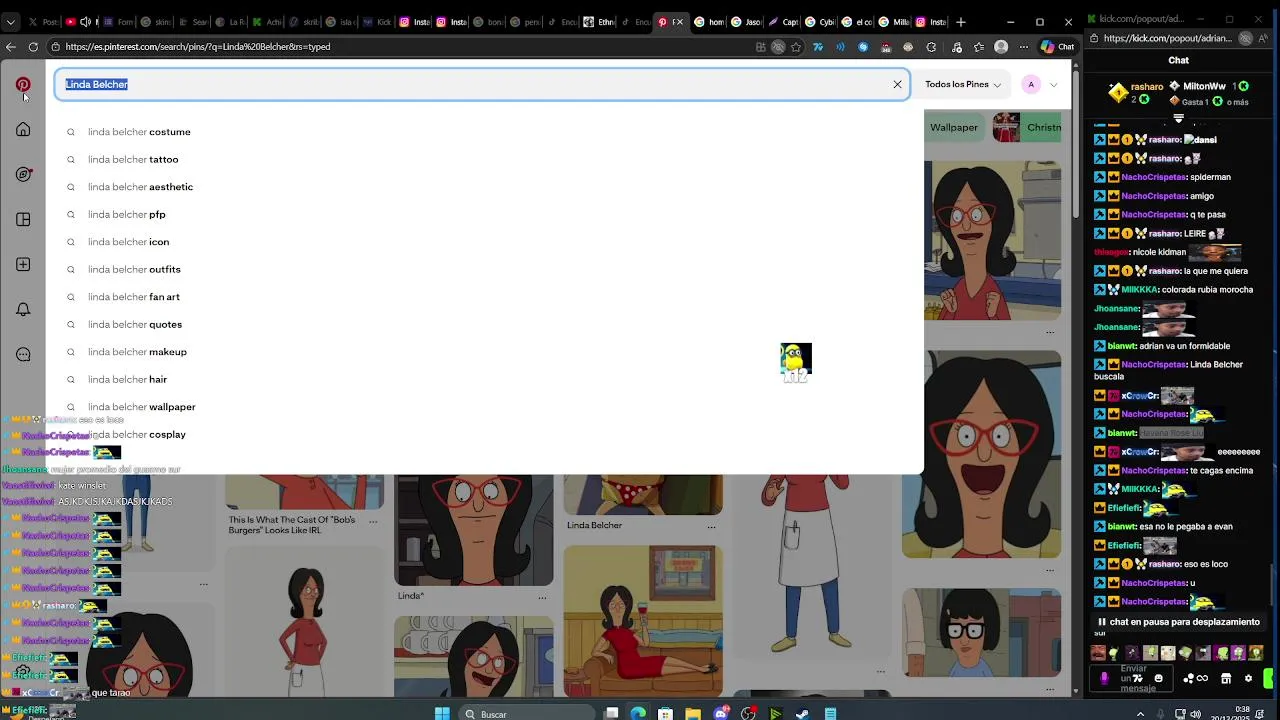
Task: Bookmark this page with the star icon
Action: (x=796, y=47)
